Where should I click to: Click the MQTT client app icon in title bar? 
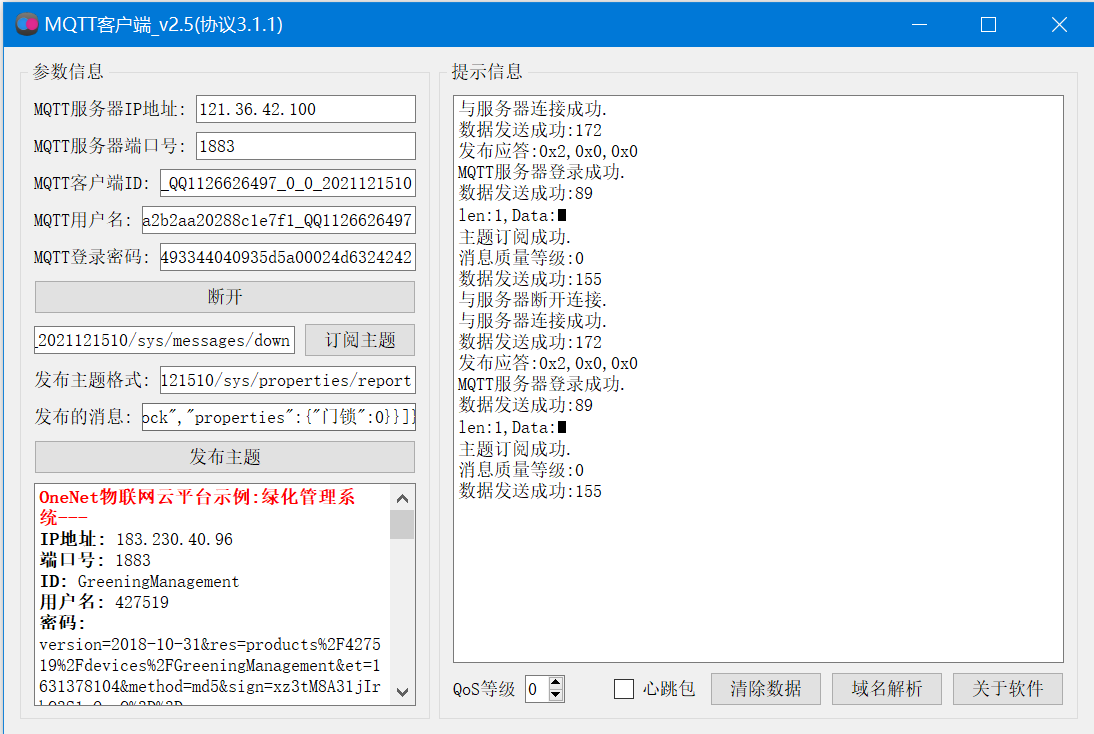(x=27, y=24)
